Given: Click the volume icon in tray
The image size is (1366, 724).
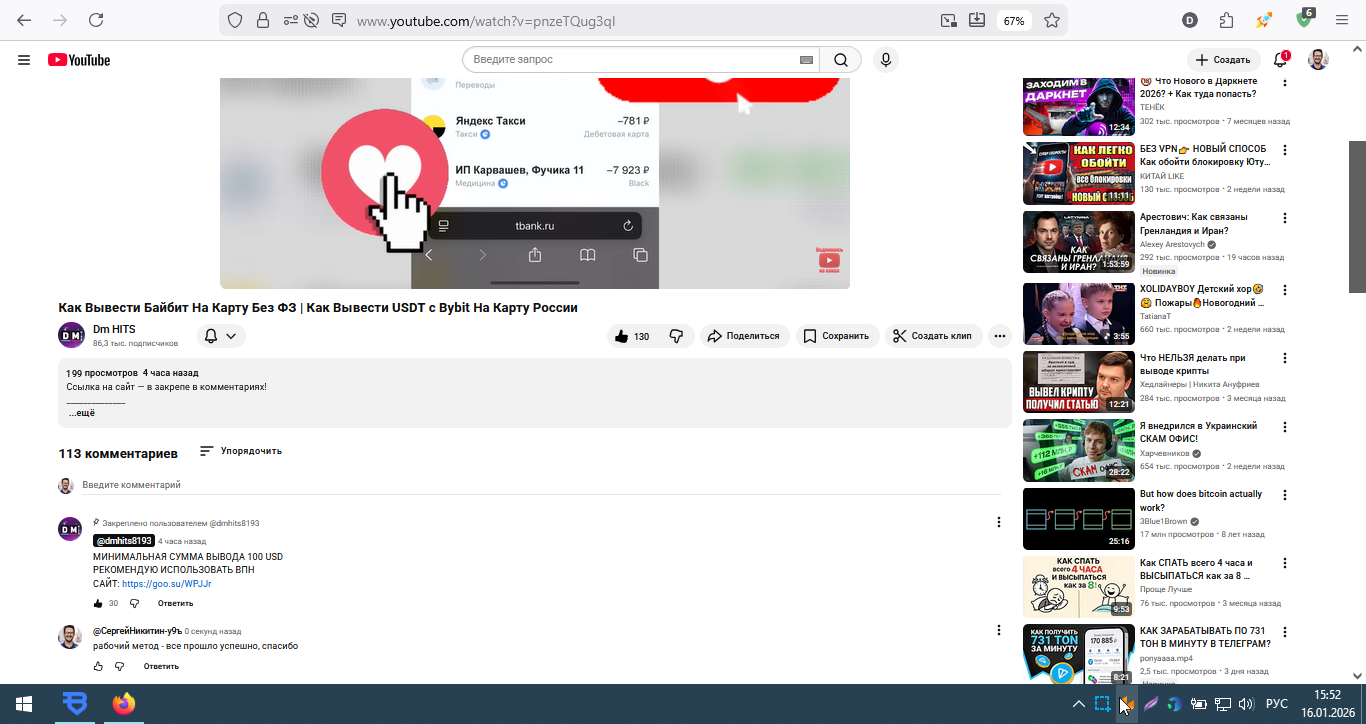Looking at the screenshot, I should (x=1246, y=704).
